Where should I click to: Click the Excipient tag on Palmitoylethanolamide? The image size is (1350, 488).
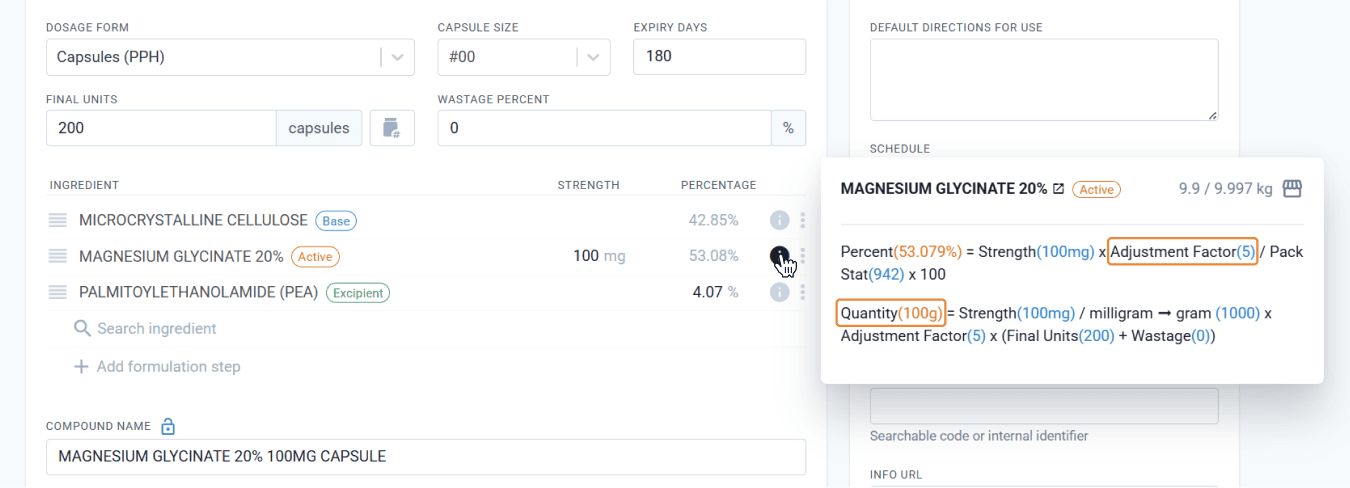tap(358, 293)
